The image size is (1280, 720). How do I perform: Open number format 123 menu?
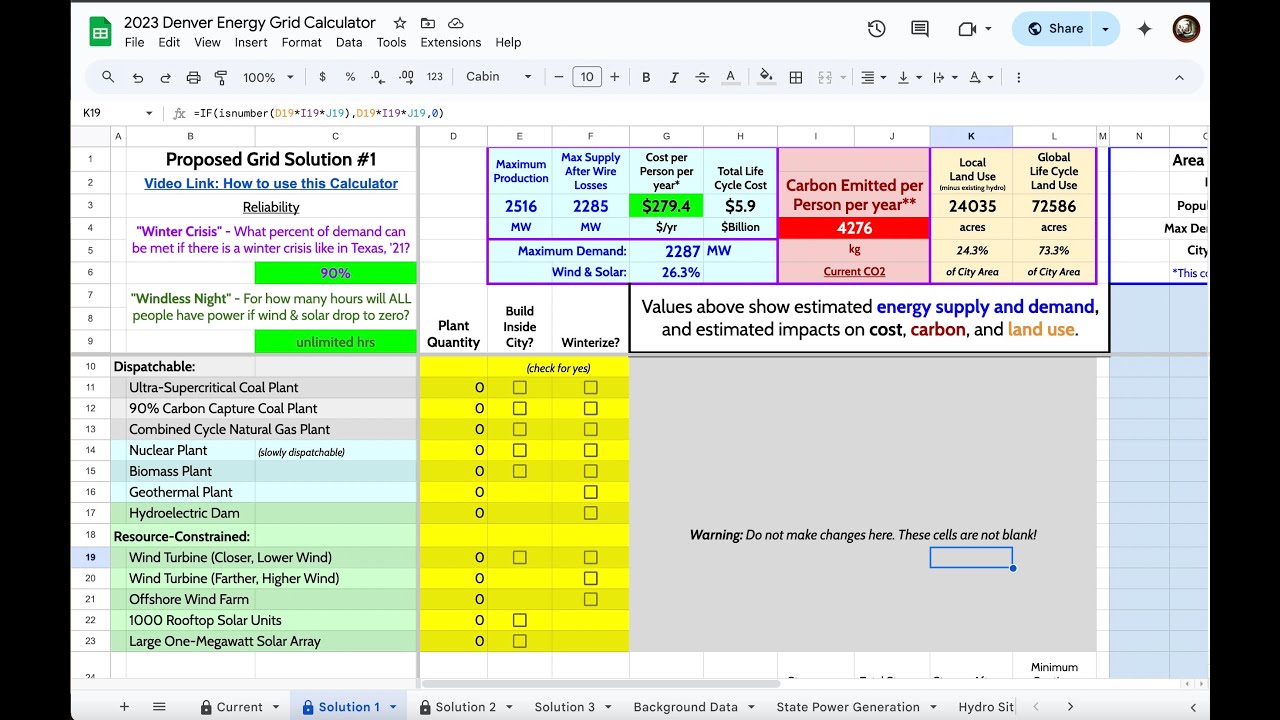coord(434,77)
